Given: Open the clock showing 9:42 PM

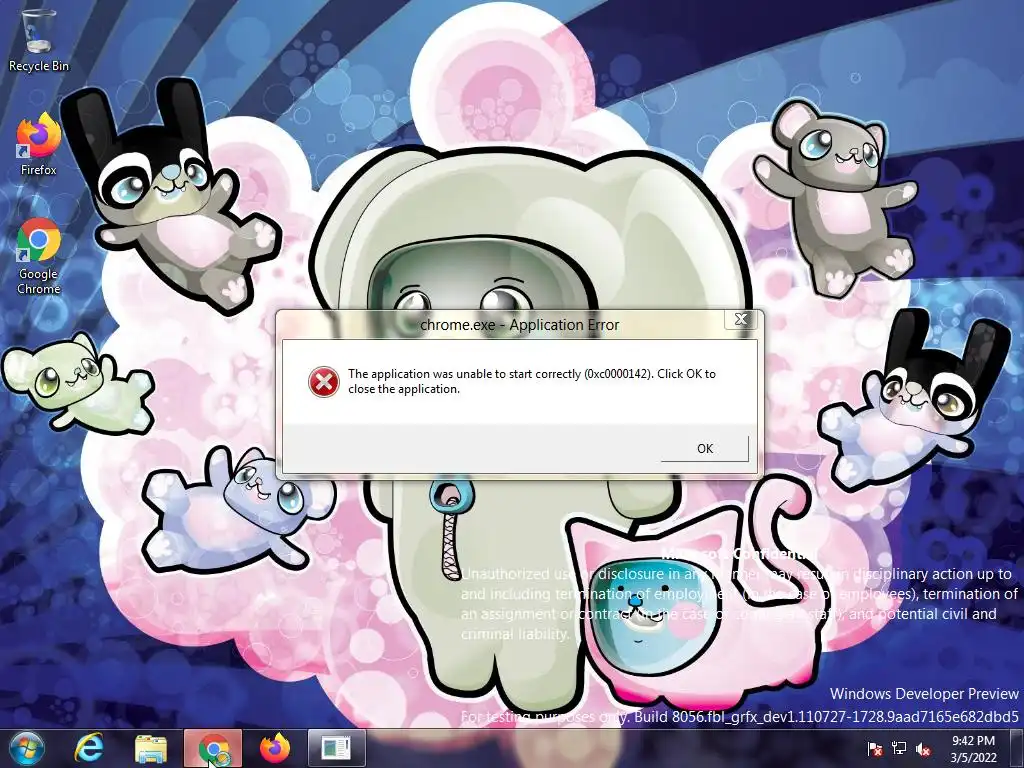Looking at the screenshot, I should tap(974, 749).
